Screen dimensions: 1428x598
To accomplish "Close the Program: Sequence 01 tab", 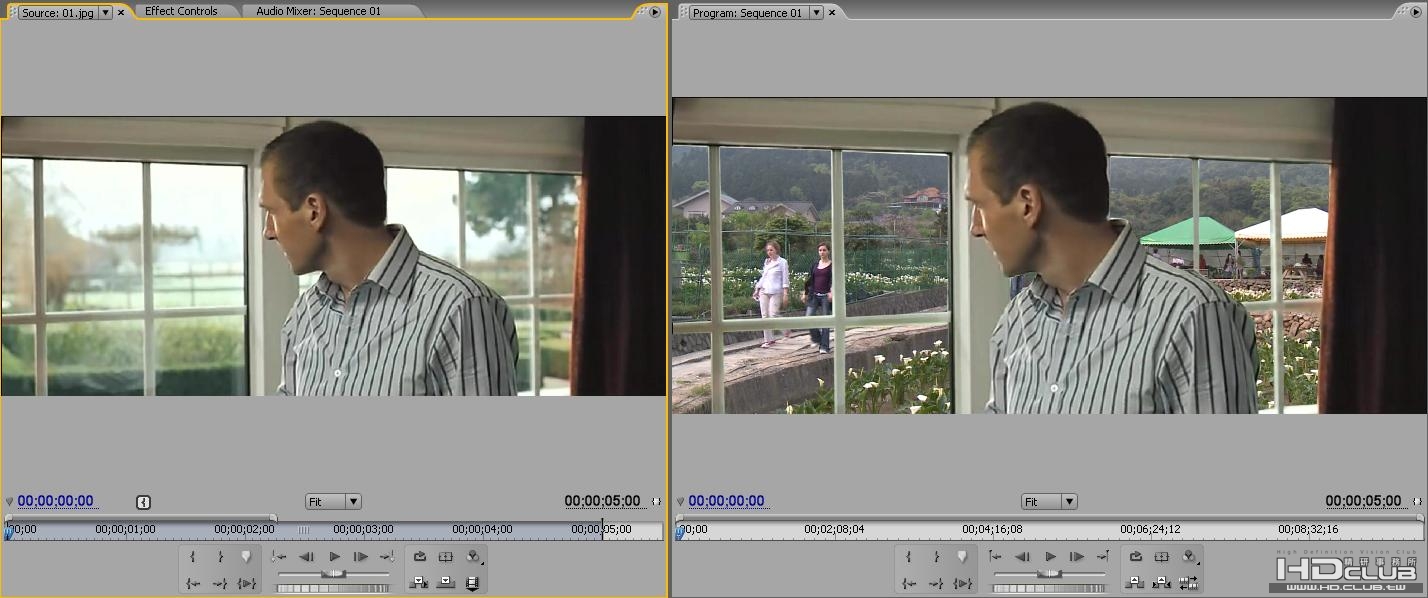I will [832, 13].
